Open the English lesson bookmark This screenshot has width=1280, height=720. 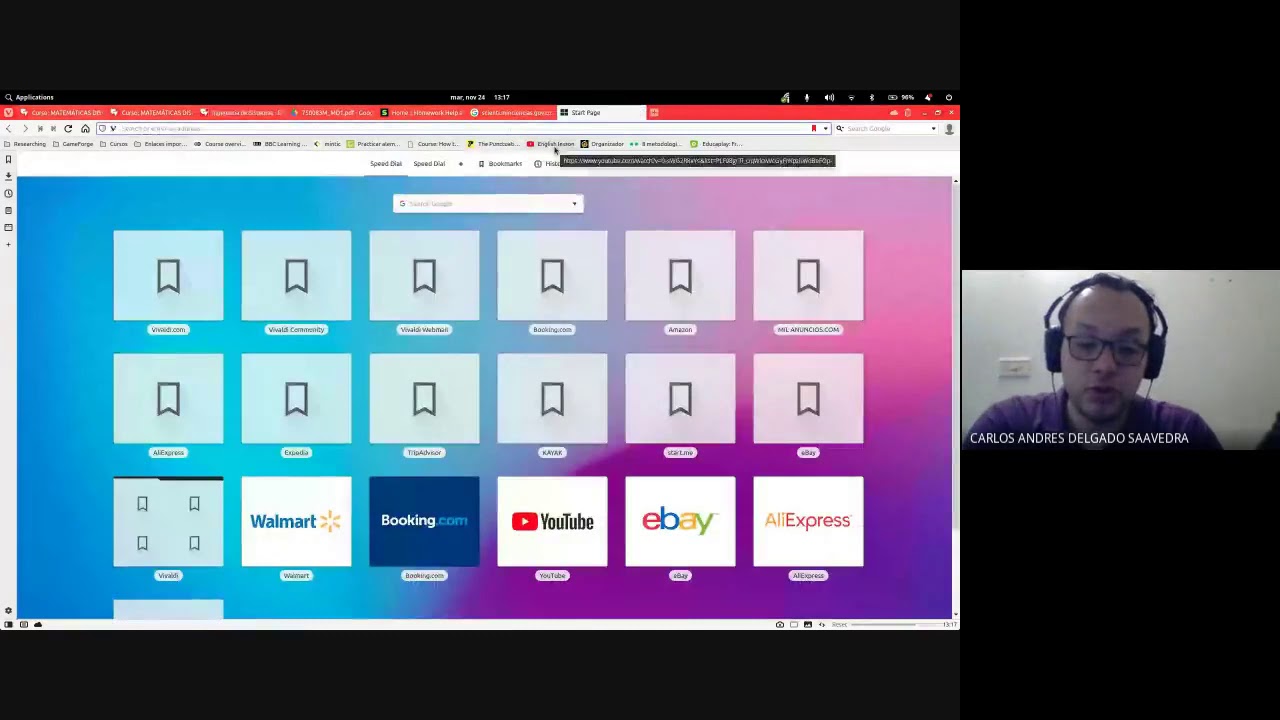tap(551, 144)
